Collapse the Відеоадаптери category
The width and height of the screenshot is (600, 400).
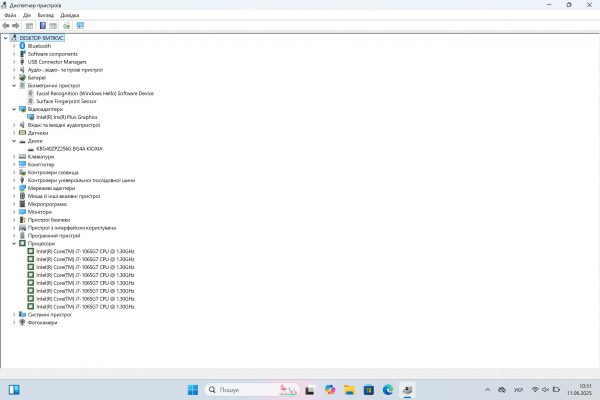[x=14, y=109]
